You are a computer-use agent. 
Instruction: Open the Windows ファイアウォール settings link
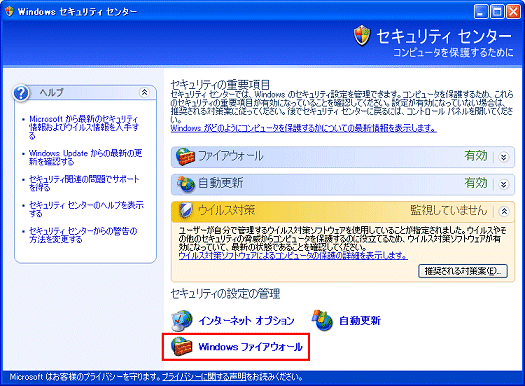tap(250, 347)
